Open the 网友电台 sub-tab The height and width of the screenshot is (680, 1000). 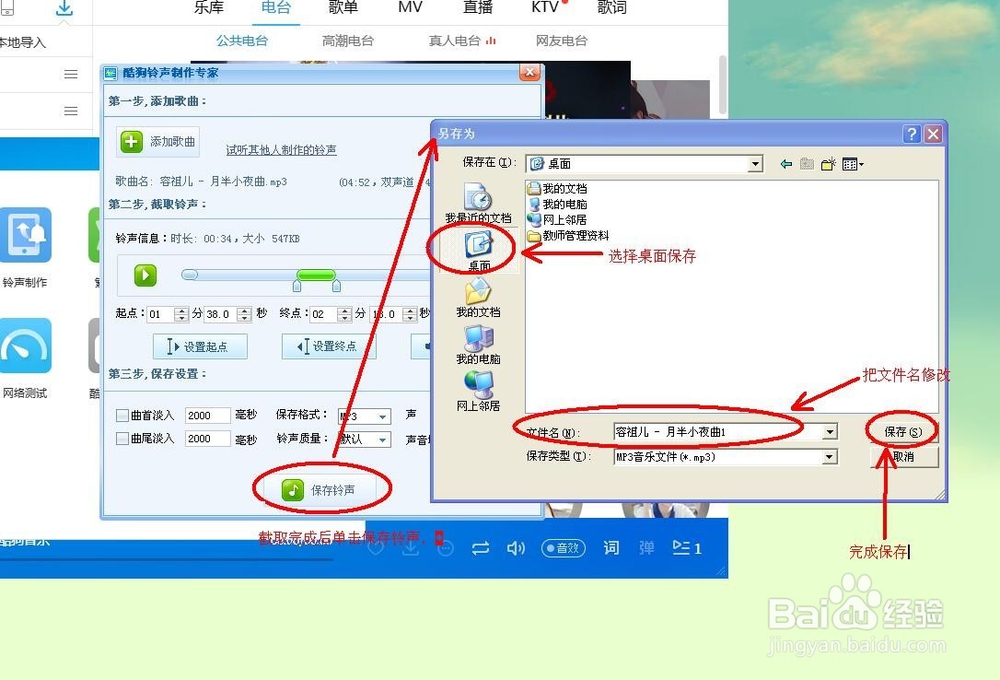pyautogui.click(x=561, y=41)
